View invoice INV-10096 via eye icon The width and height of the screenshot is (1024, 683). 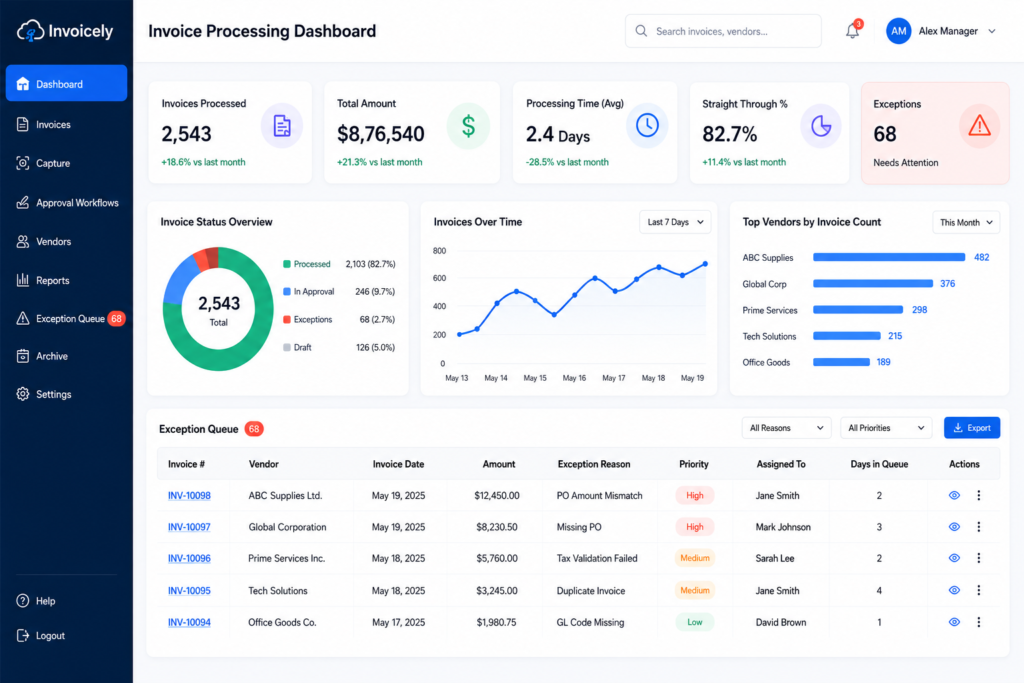[x=954, y=558]
